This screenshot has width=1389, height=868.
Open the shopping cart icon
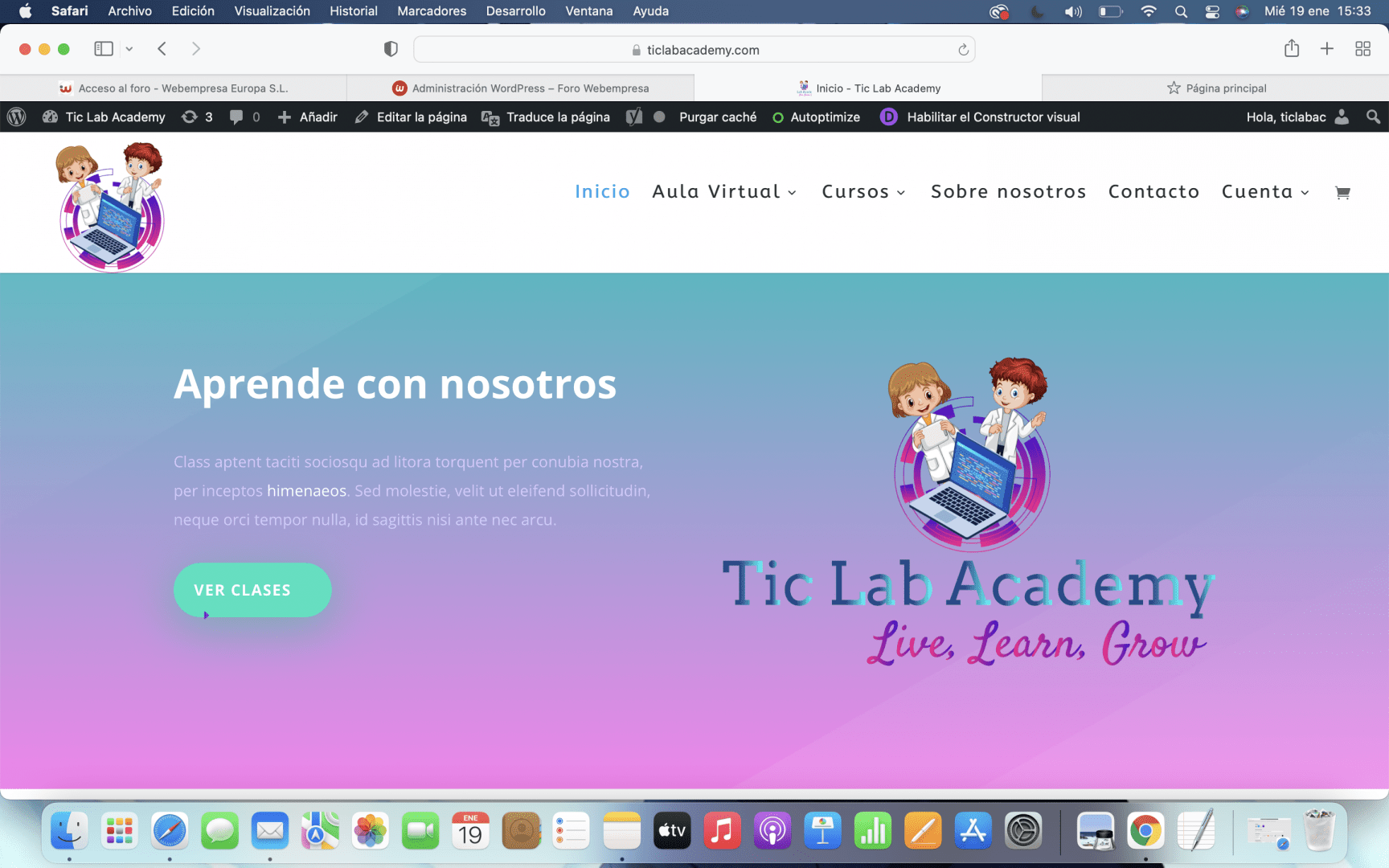[x=1342, y=192]
